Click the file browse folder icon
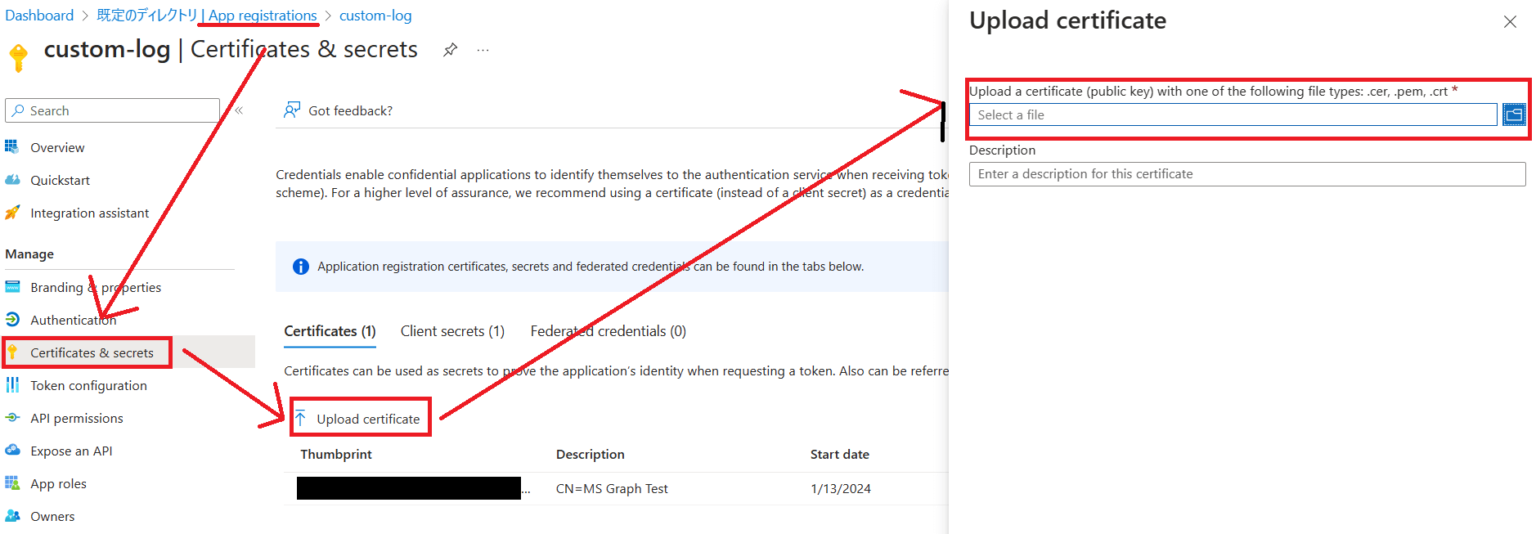The width and height of the screenshot is (1536, 534). tap(1514, 115)
